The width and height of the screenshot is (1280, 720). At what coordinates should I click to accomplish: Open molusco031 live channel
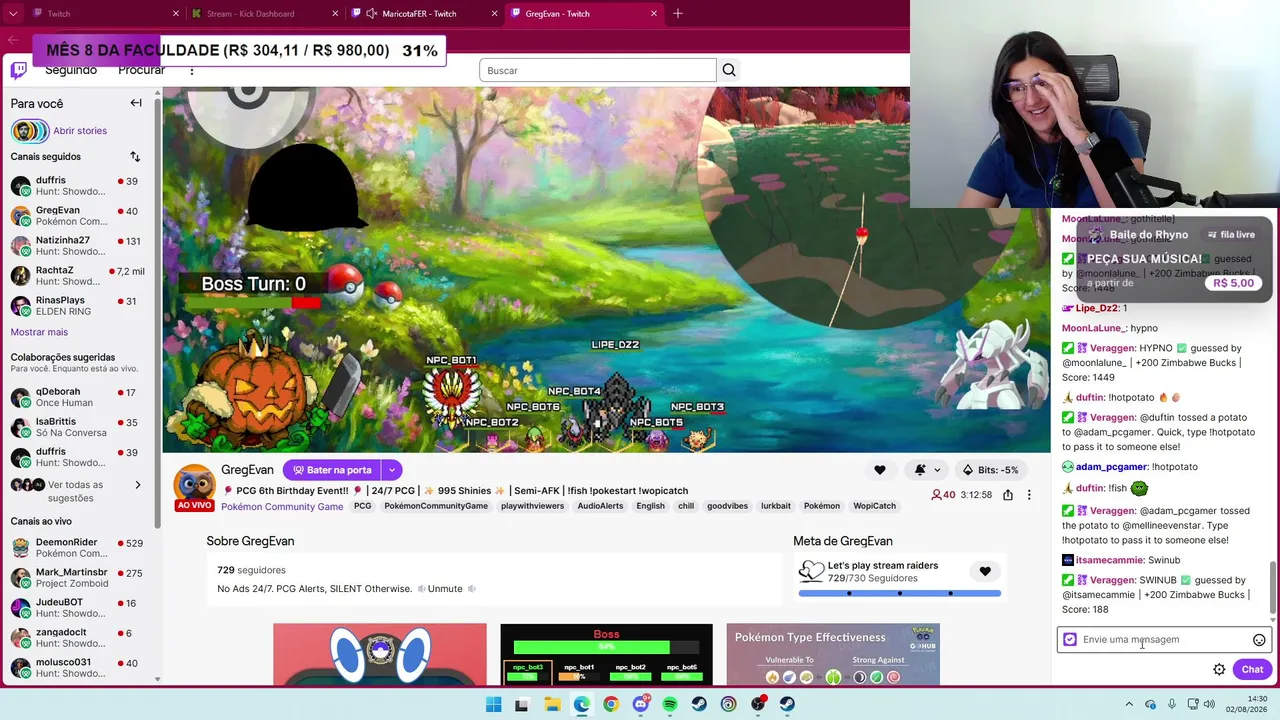click(x=78, y=667)
